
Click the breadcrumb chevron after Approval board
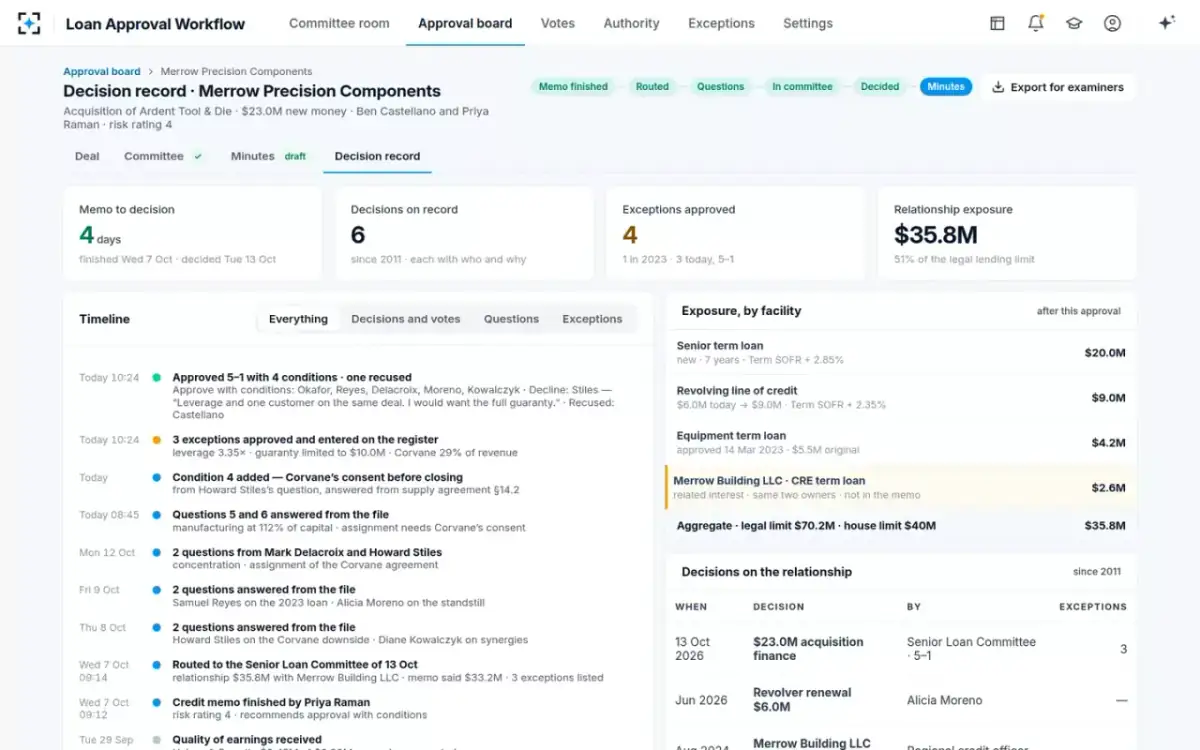pyautogui.click(x=150, y=72)
